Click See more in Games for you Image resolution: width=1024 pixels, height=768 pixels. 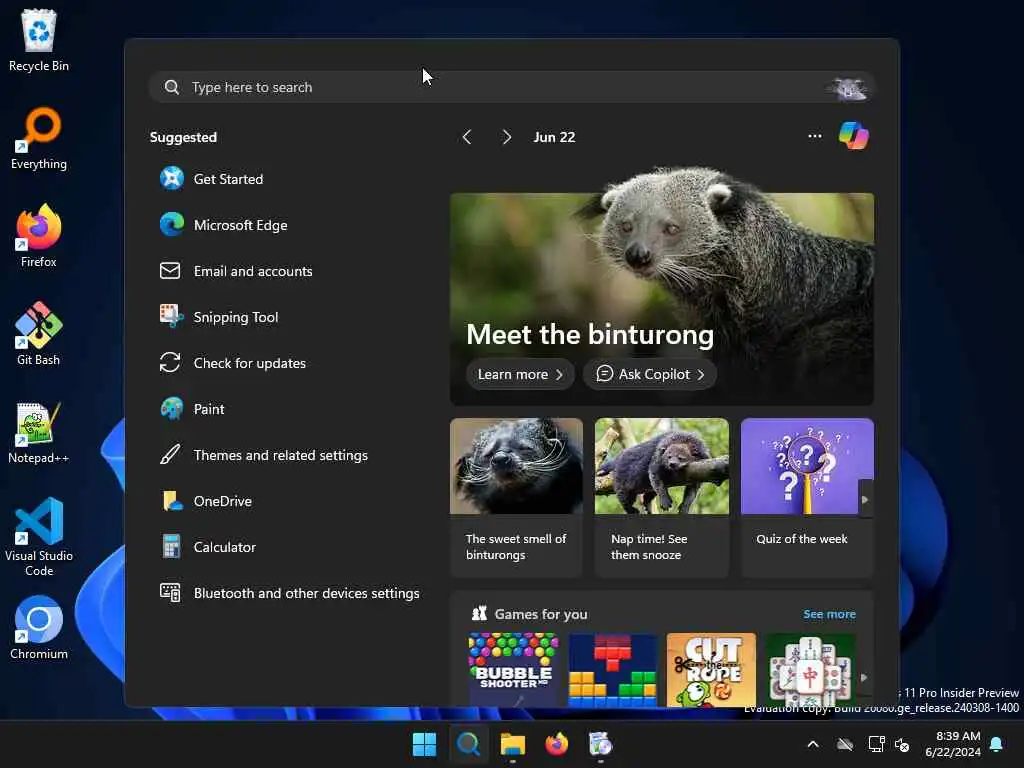point(829,614)
